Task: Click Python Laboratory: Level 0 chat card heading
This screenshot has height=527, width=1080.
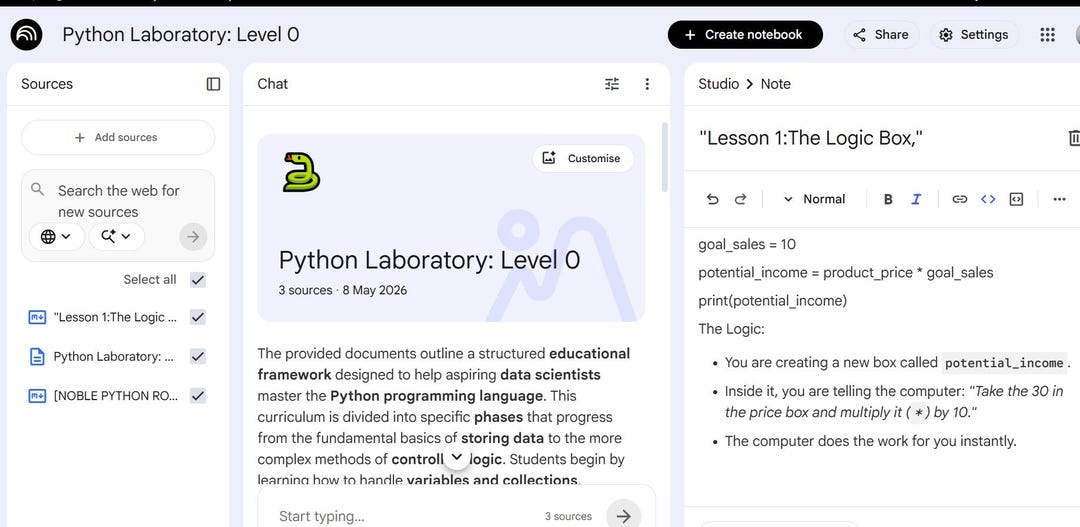Action: [x=429, y=260]
